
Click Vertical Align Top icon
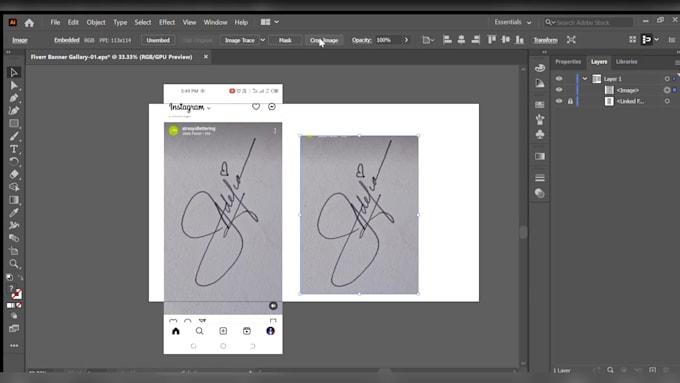coord(492,40)
